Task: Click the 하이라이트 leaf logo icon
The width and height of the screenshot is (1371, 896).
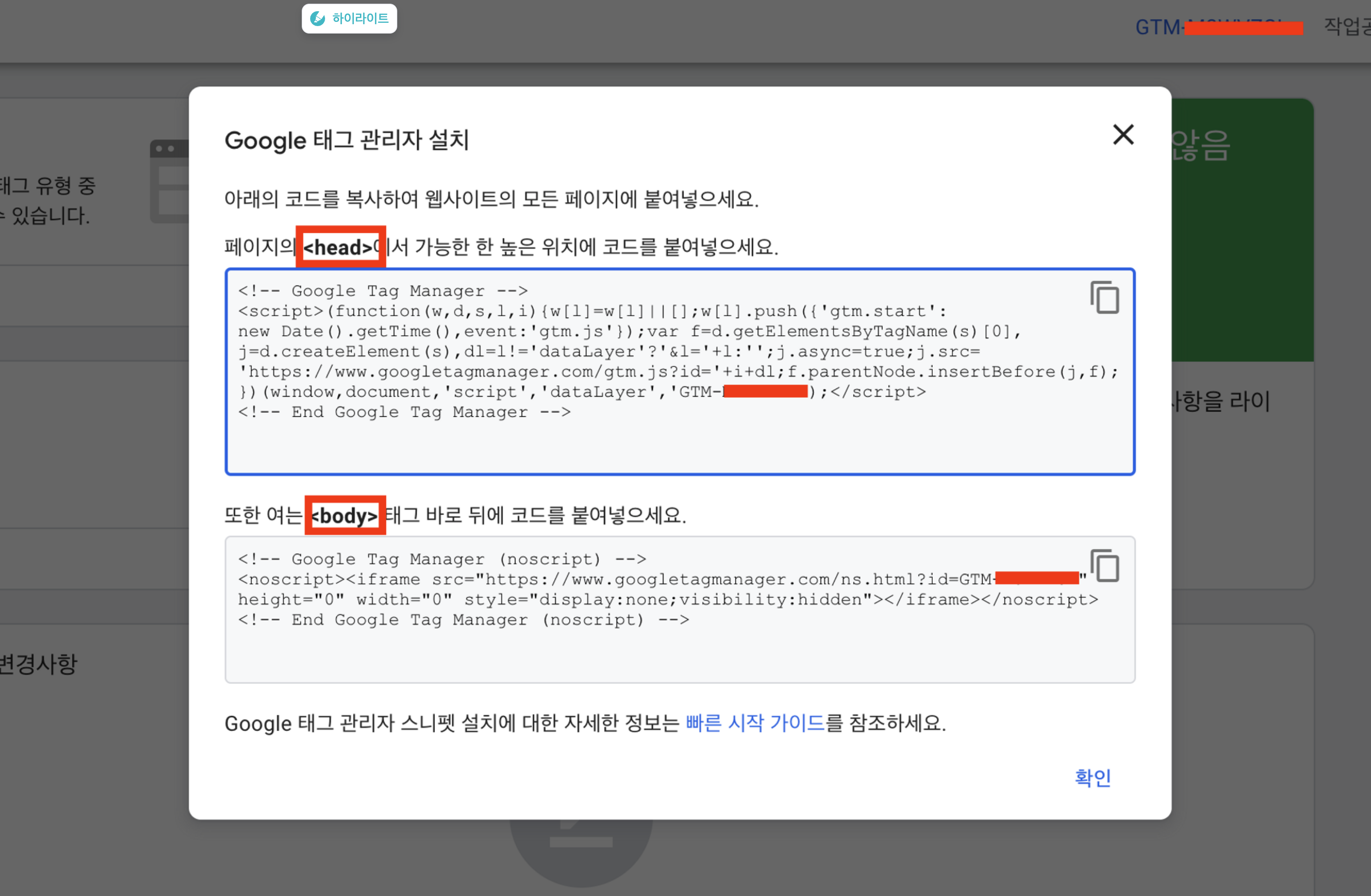Action: click(x=318, y=19)
